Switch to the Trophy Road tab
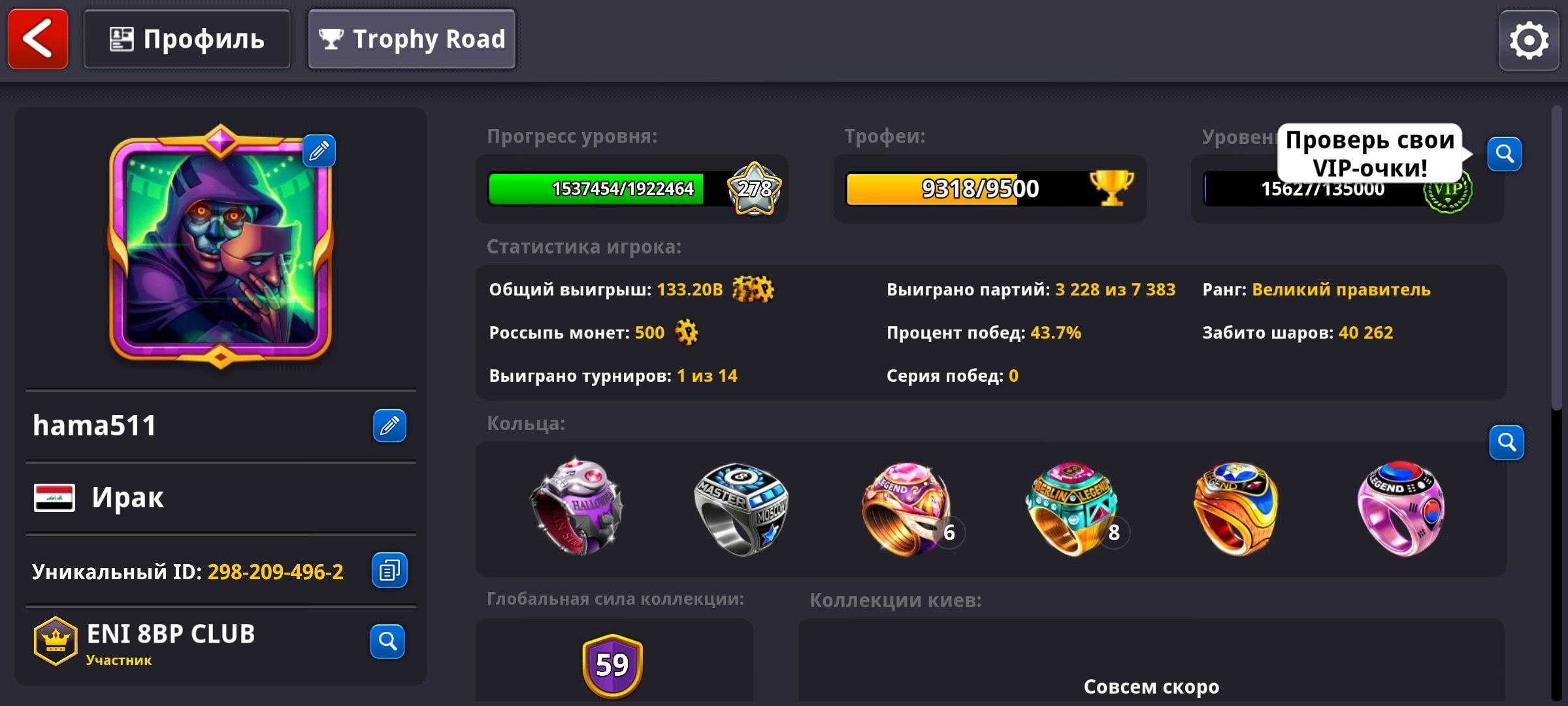Screen dimensions: 1568x706 click(412, 39)
